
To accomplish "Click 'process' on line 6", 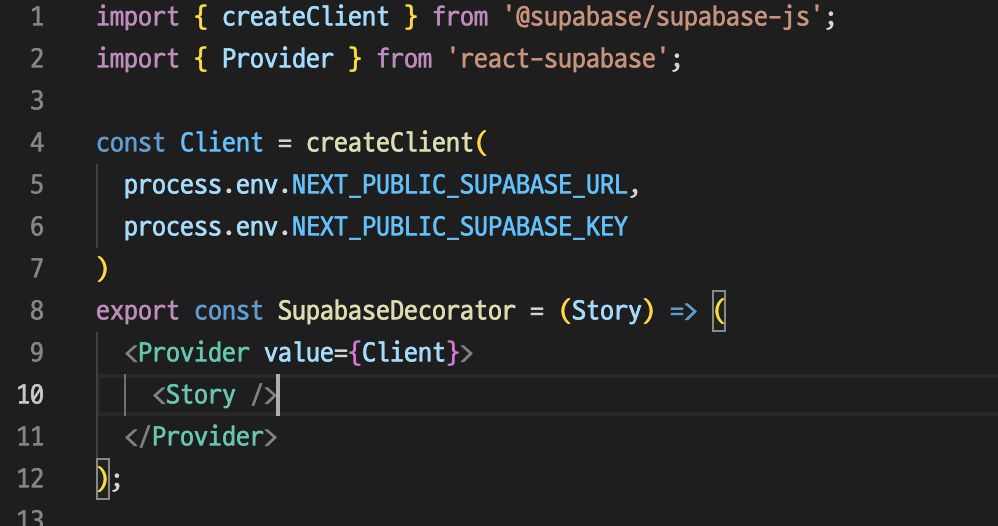I will coord(172,228).
